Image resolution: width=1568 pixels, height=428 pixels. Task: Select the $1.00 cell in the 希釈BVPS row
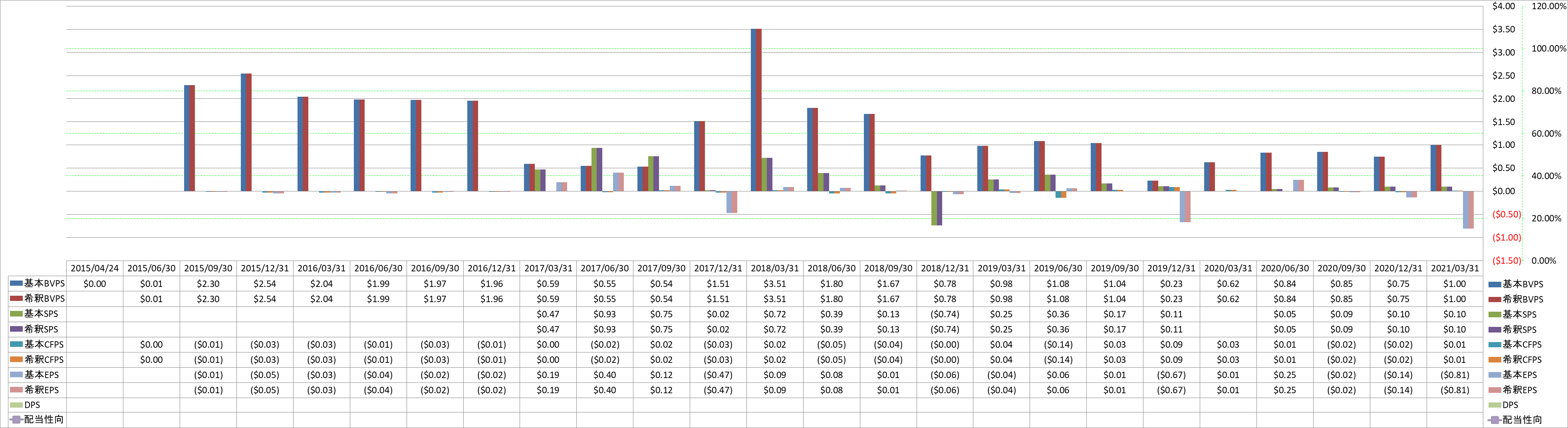[1455, 299]
